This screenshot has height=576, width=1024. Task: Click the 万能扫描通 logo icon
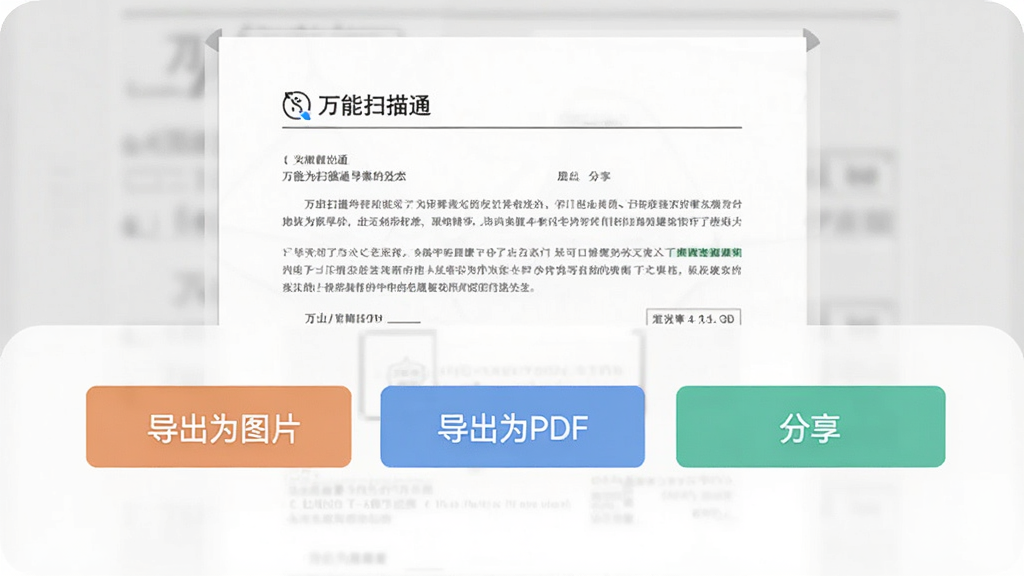296,106
